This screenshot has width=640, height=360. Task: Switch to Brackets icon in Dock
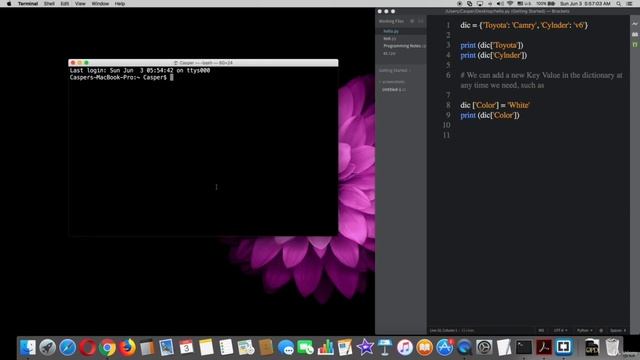564,347
